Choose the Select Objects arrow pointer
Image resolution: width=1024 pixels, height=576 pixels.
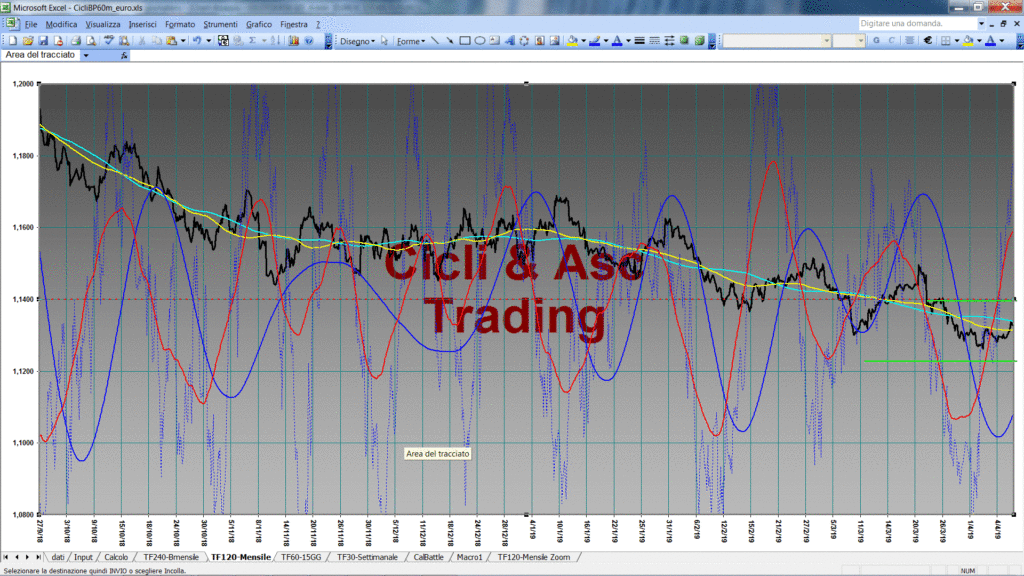pyautogui.click(x=385, y=40)
